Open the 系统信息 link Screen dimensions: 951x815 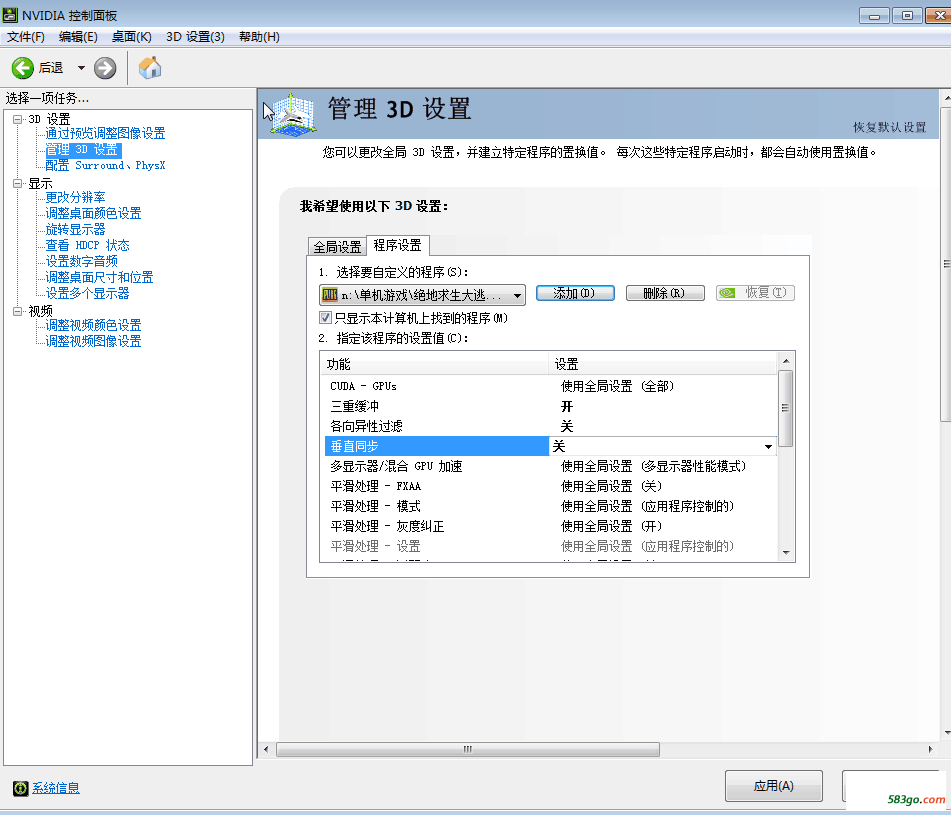coord(56,788)
